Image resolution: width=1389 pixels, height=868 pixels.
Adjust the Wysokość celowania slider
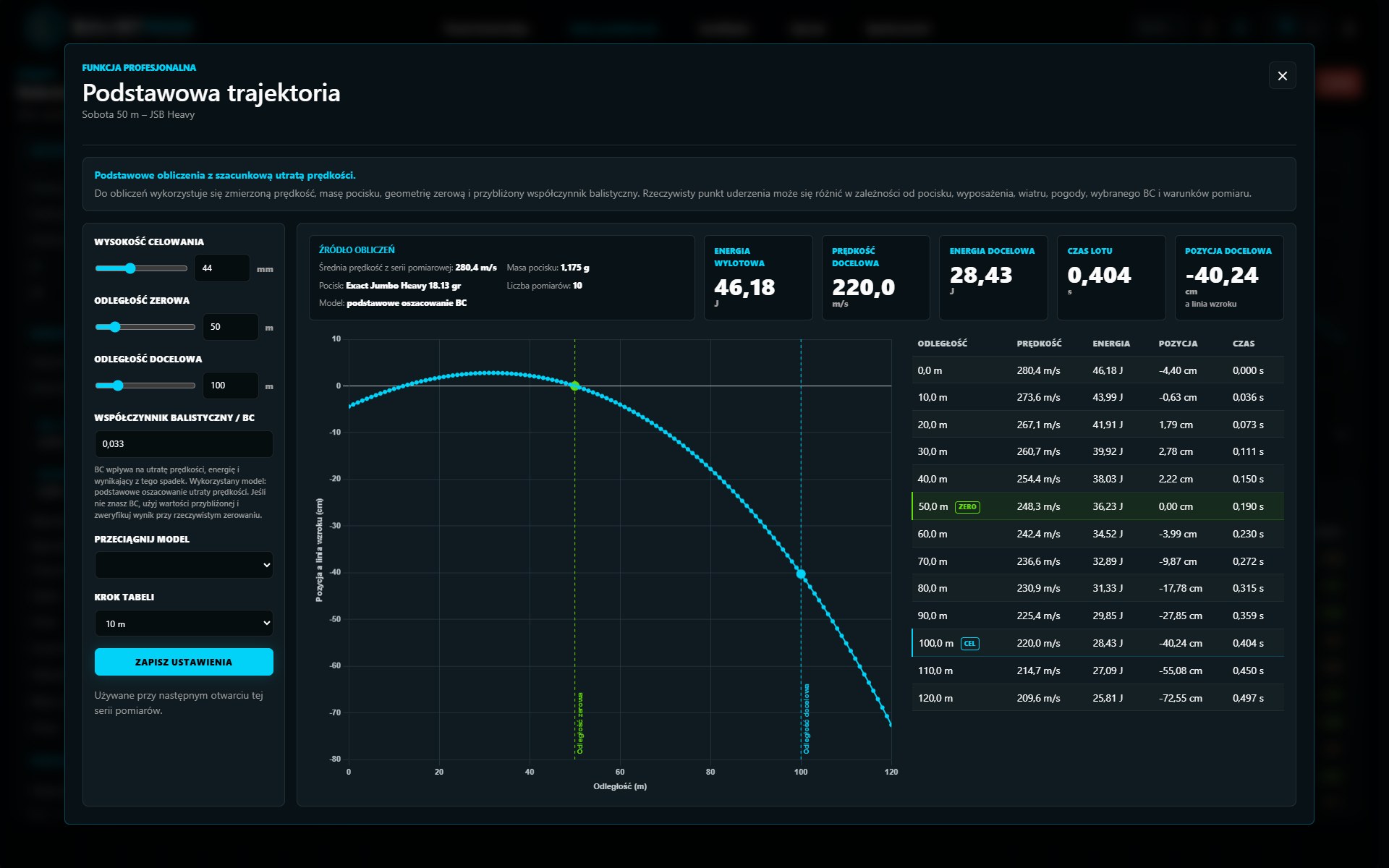click(x=141, y=268)
